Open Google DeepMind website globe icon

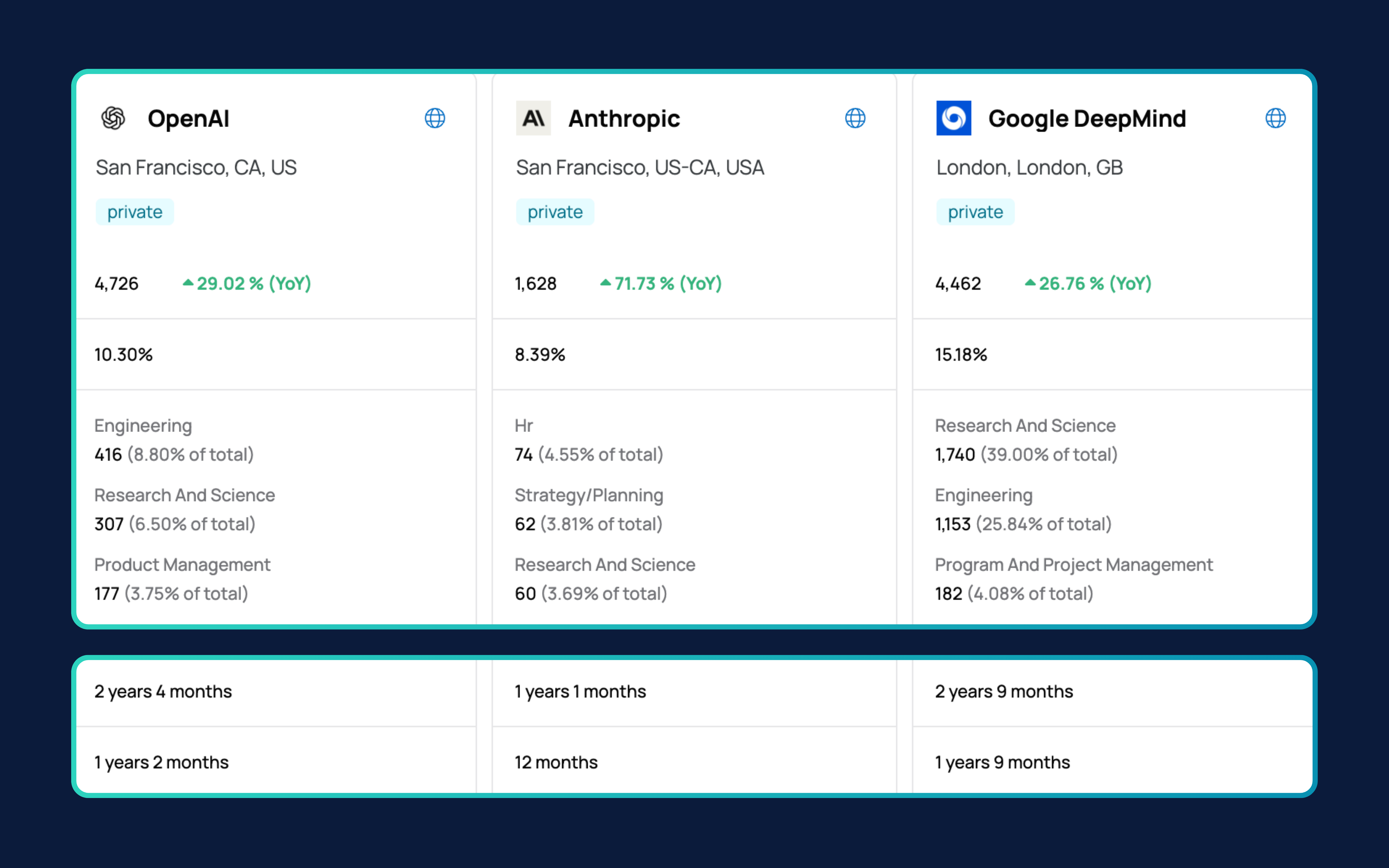1275,118
